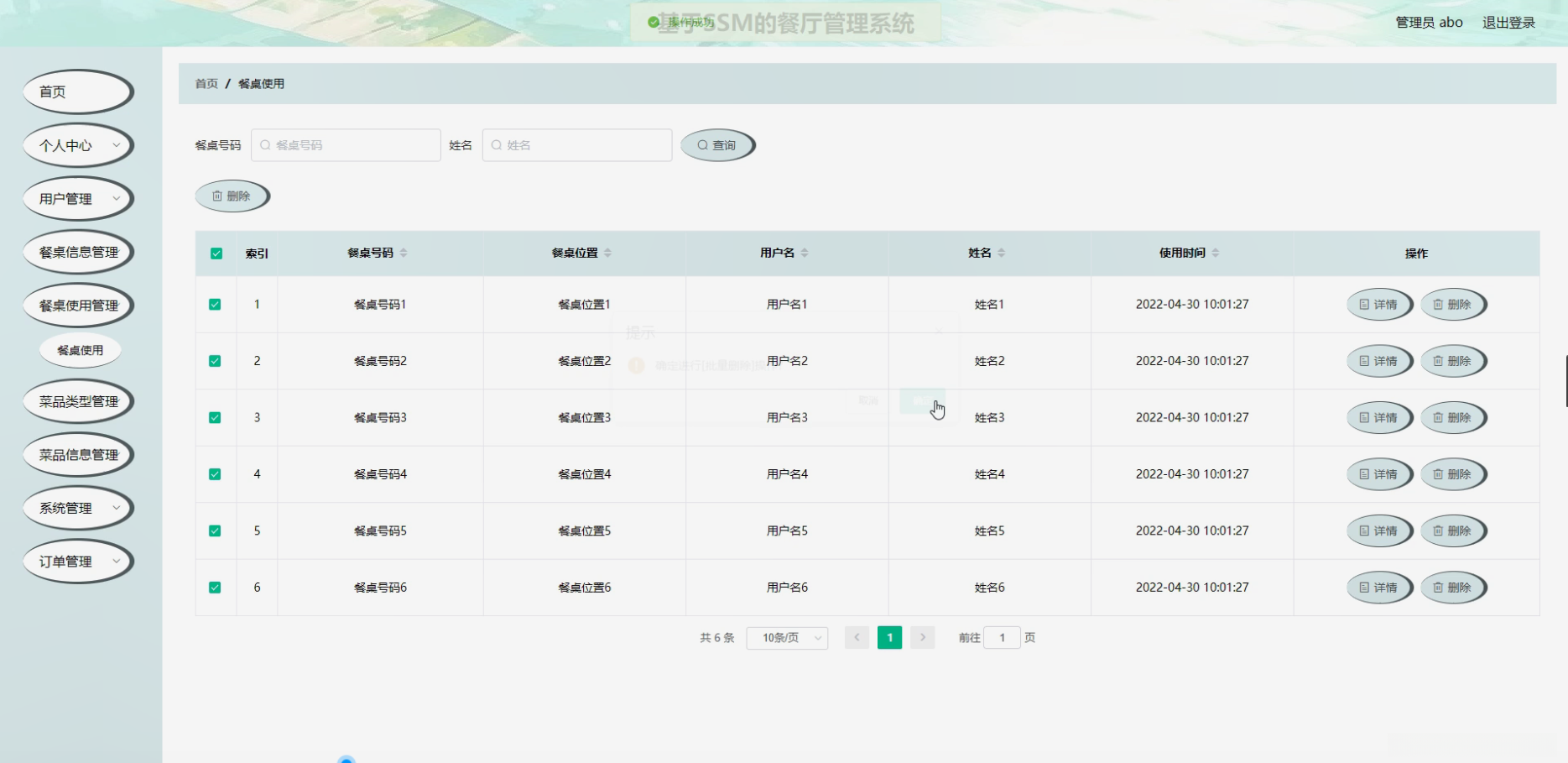Open 菜品信息管理 in the sidebar
This screenshot has width=1568, height=763.
click(78, 455)
